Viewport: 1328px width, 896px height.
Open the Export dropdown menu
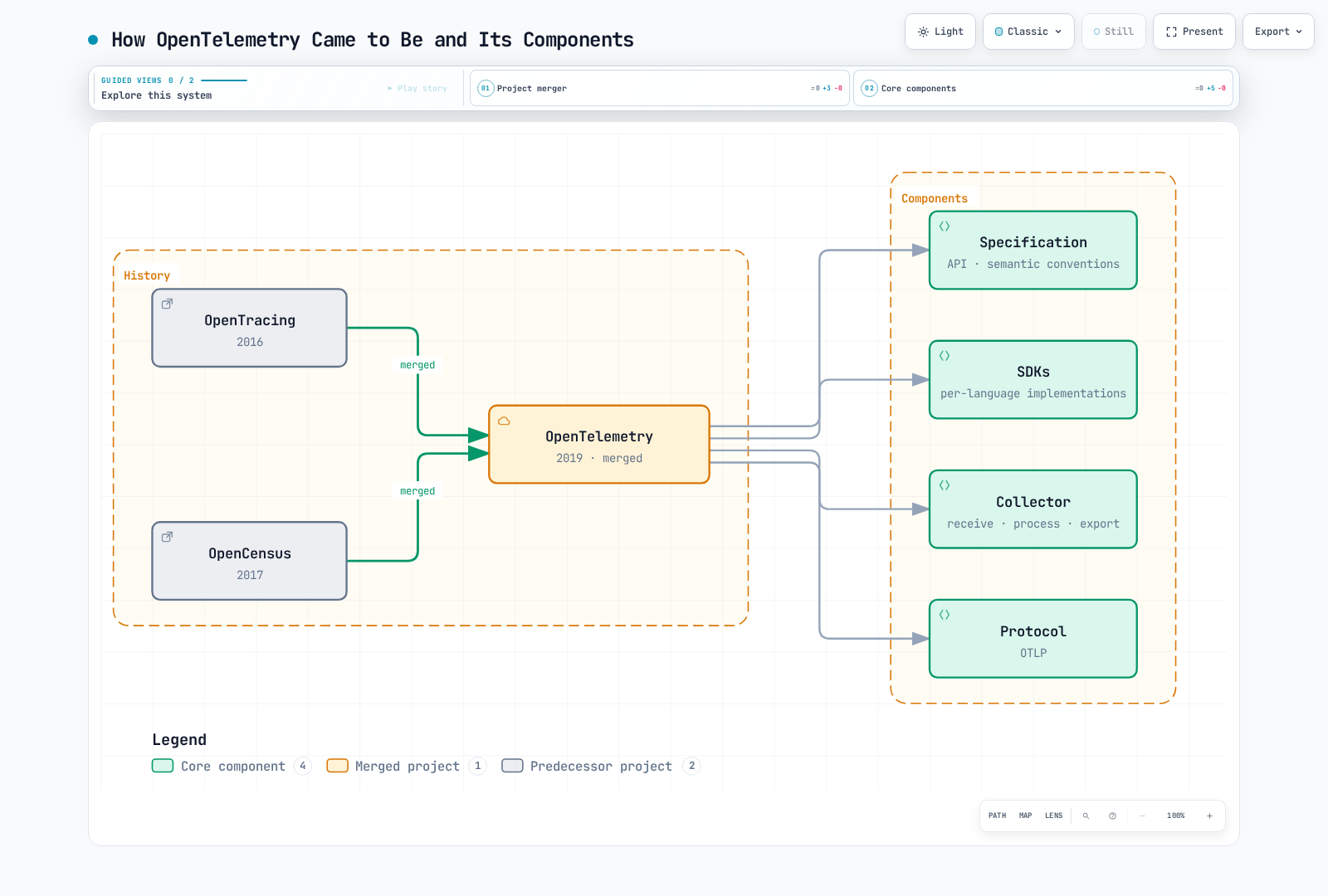click(x=1278, y=32)
